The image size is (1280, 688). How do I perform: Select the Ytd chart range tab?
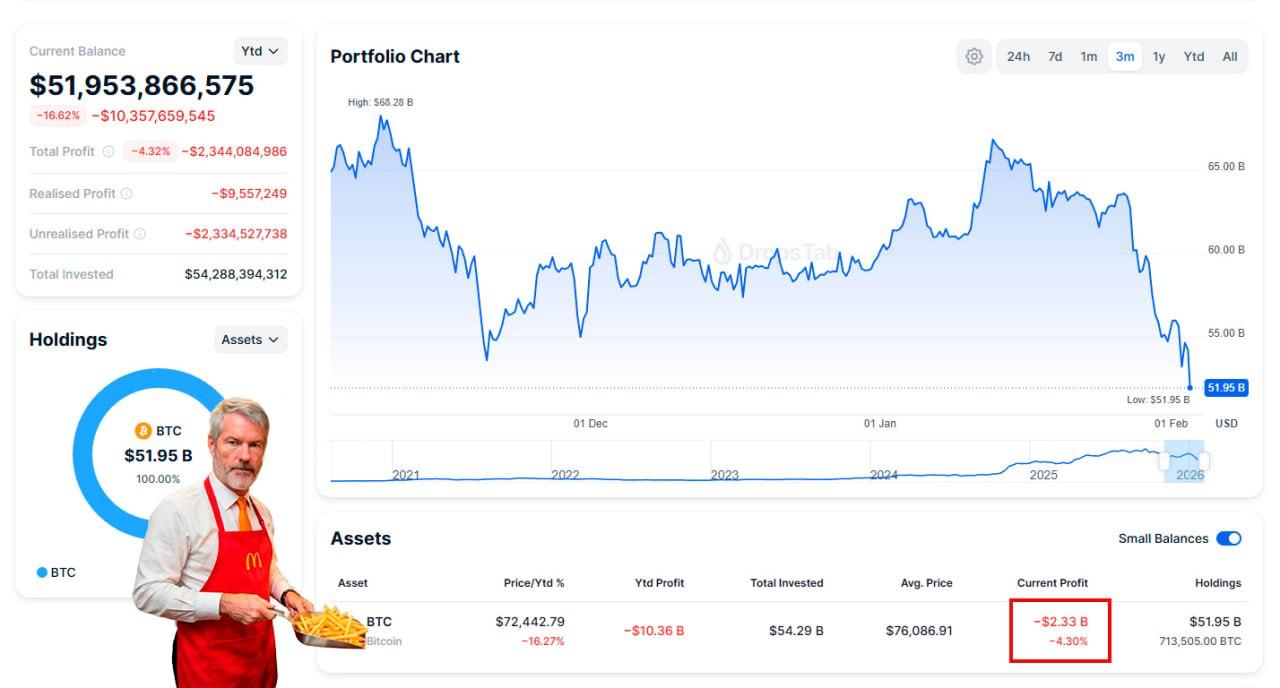pos(1194,57)
